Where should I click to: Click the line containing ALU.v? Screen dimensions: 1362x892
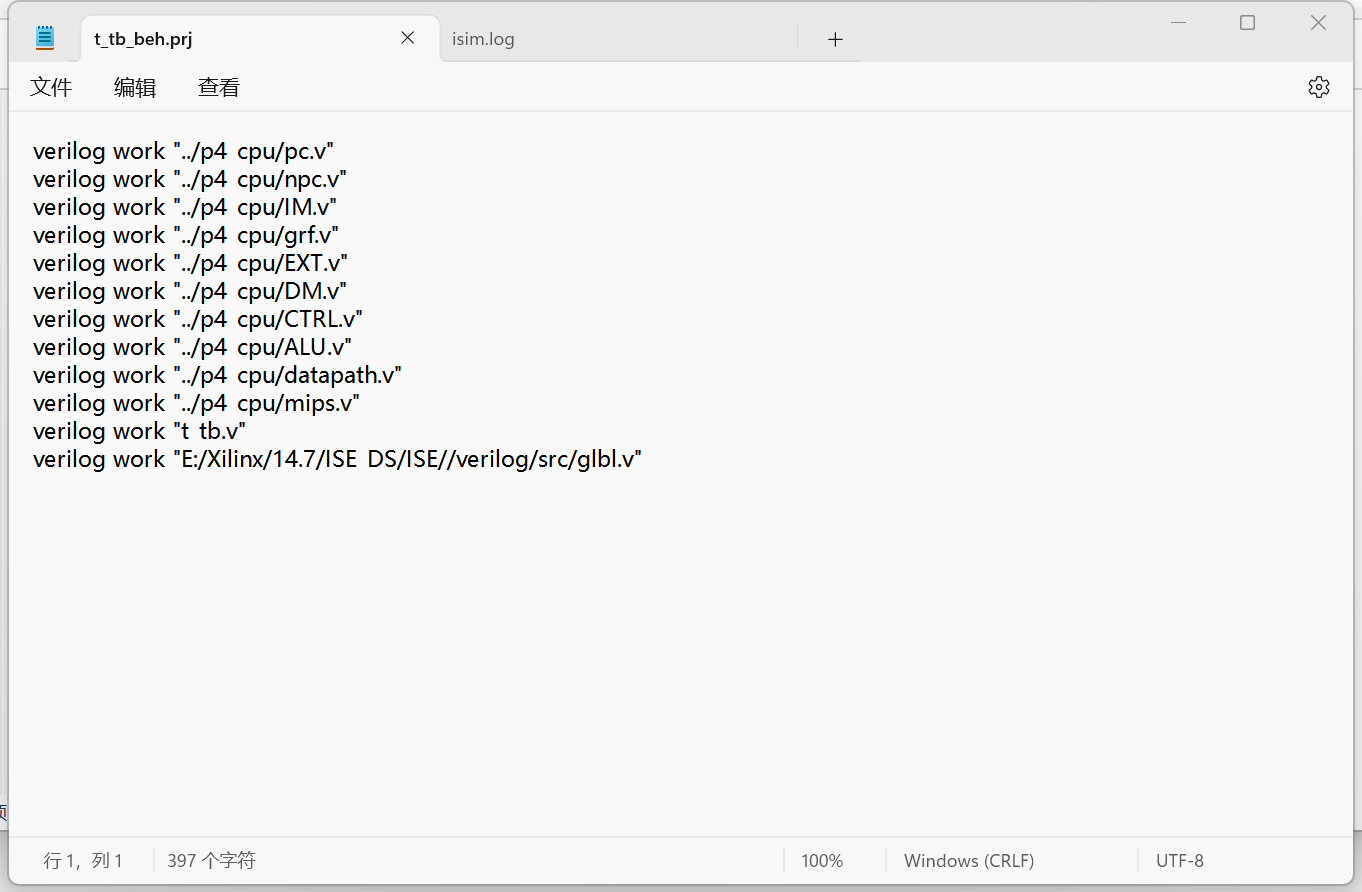(192, 347)
